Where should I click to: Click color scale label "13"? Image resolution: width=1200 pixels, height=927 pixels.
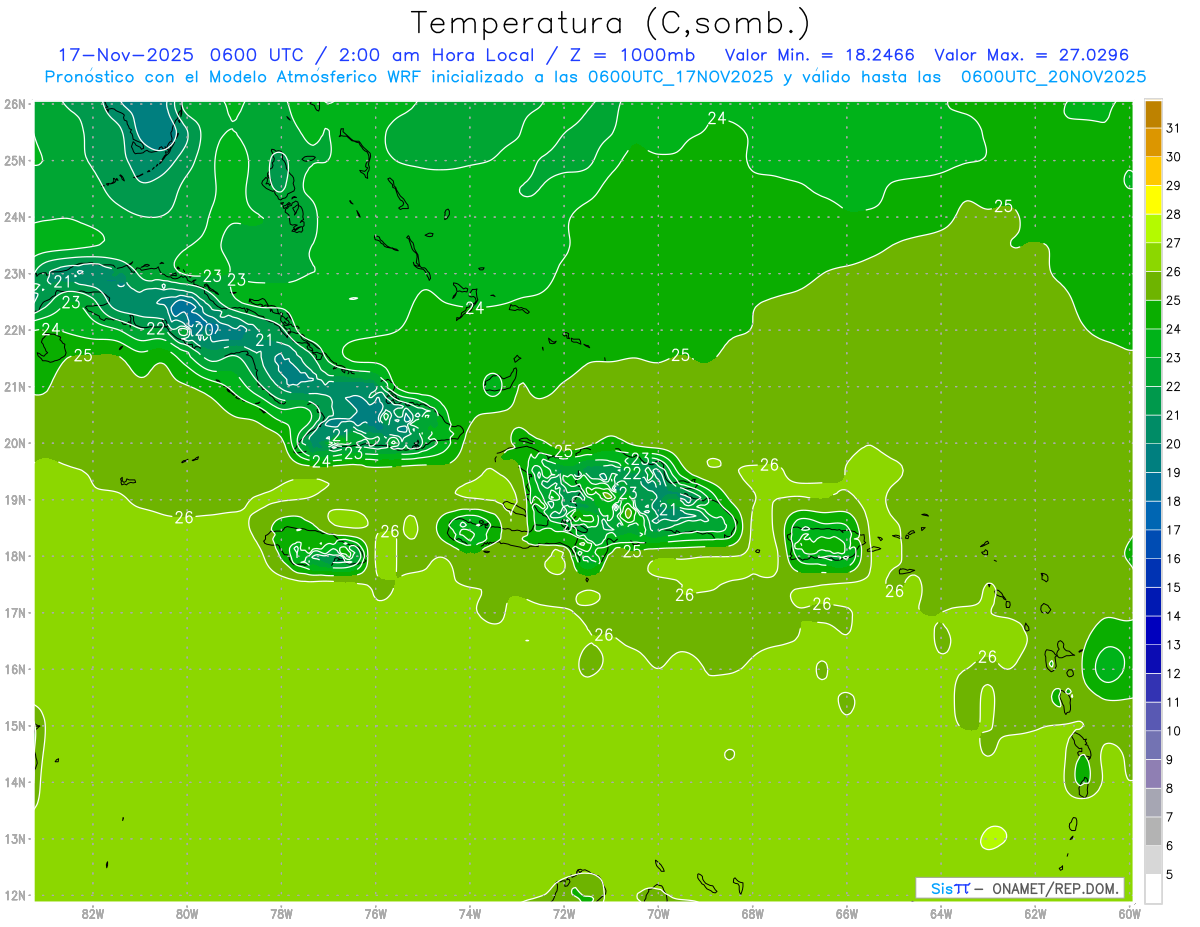[x=1174, y=645]
